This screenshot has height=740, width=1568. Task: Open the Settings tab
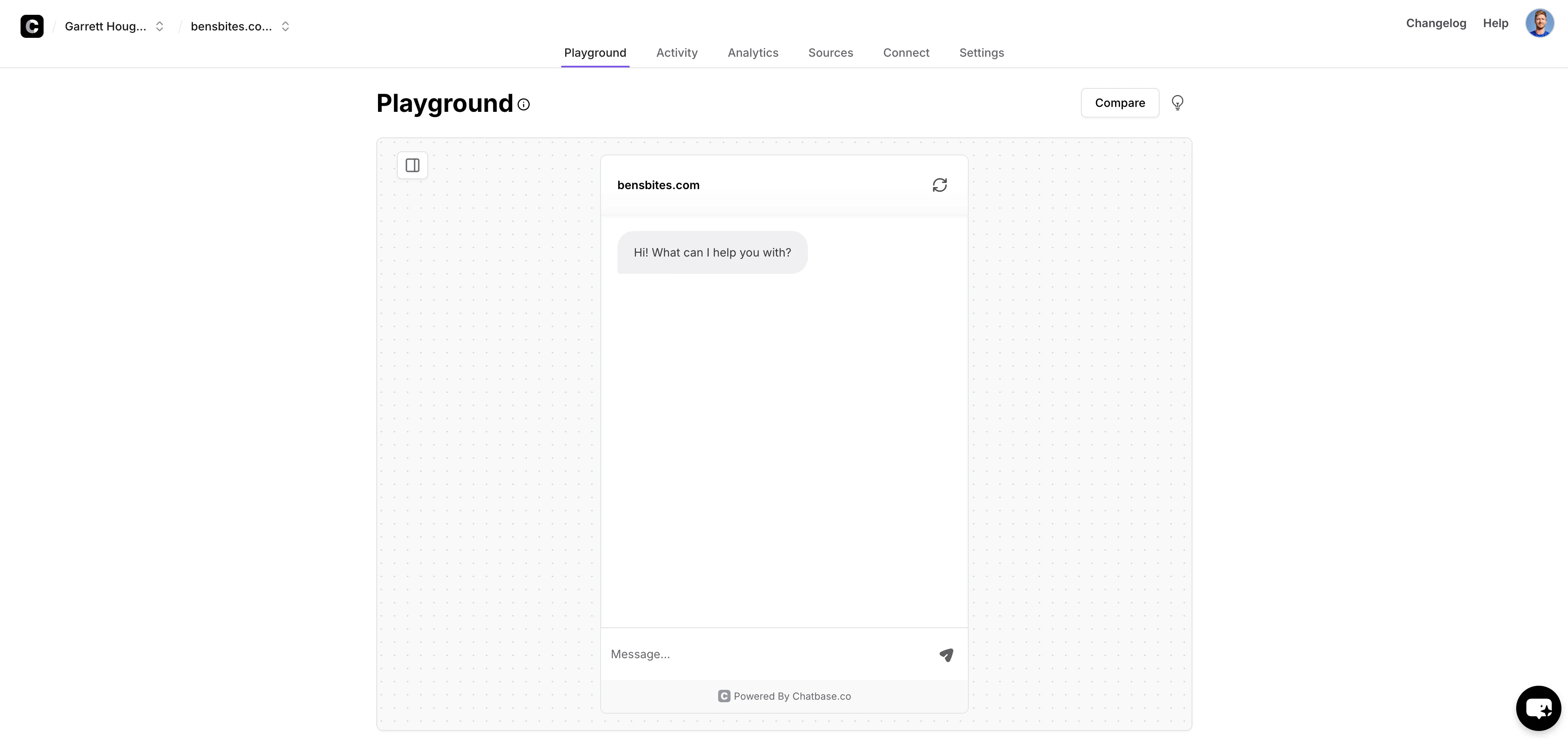tap(981, 53)
